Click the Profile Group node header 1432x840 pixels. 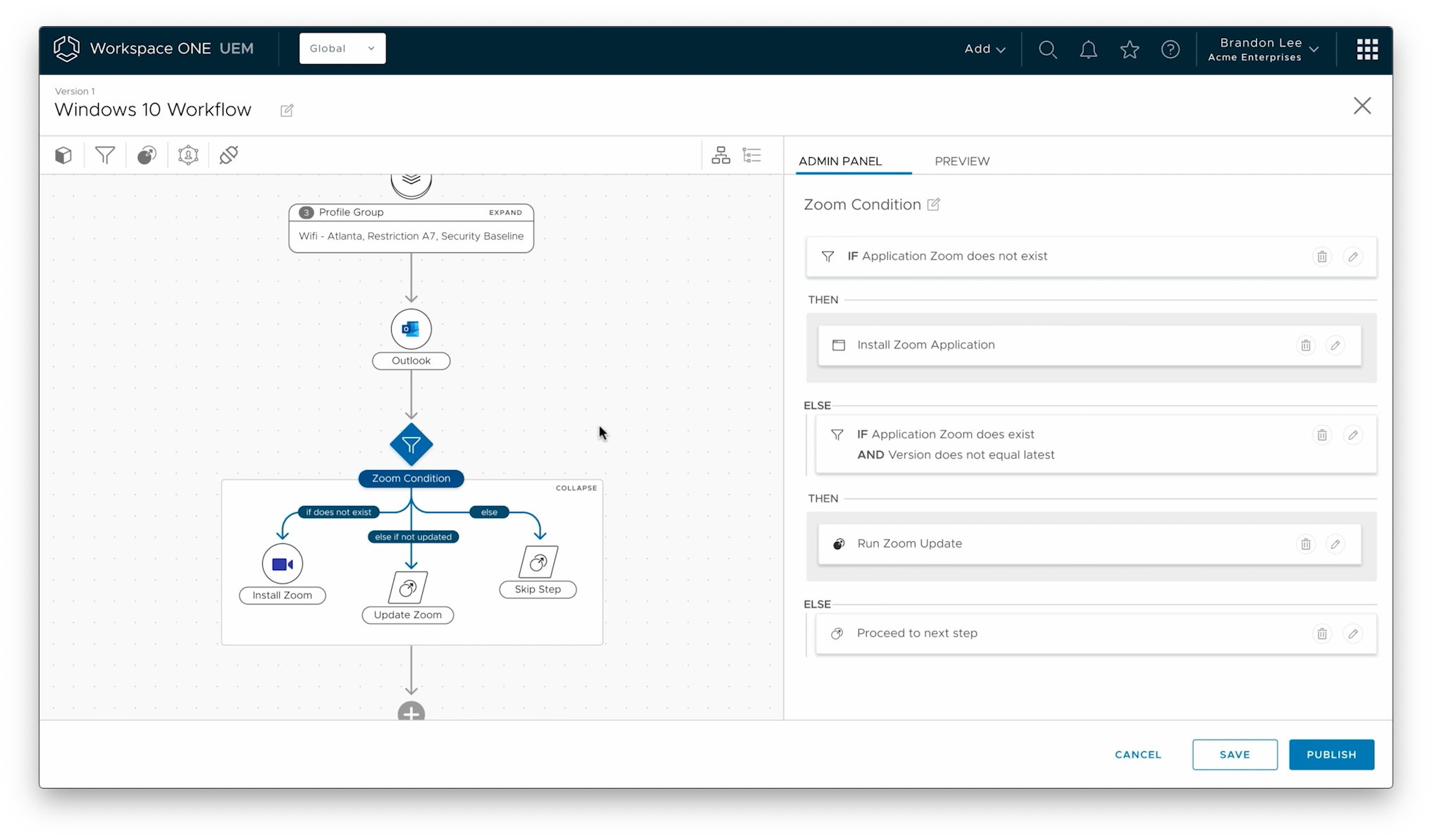pyautogui.click(x=411, y=212)
